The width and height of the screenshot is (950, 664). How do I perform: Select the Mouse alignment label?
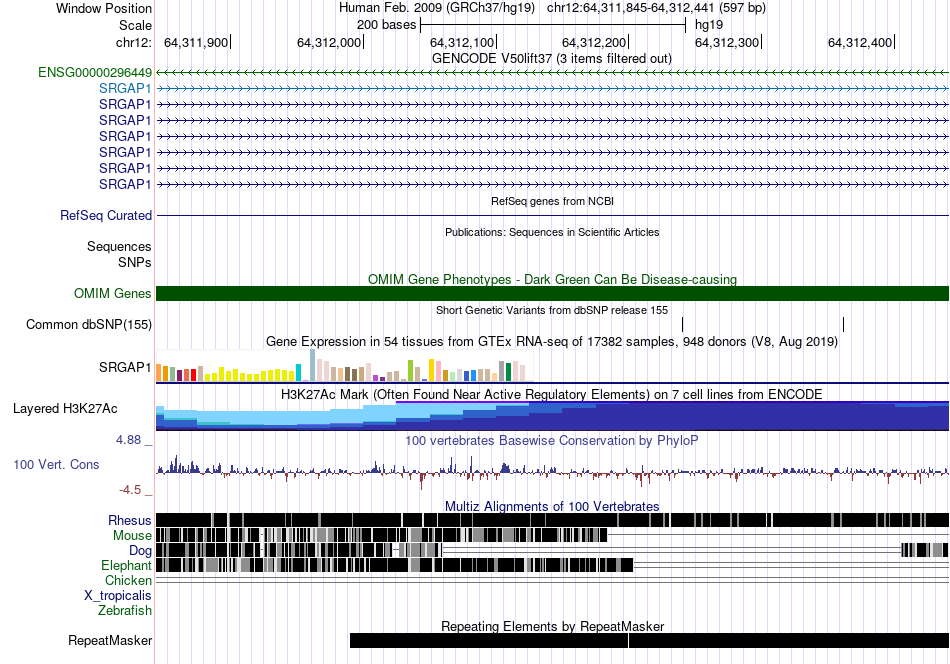[x=132, y=536]
